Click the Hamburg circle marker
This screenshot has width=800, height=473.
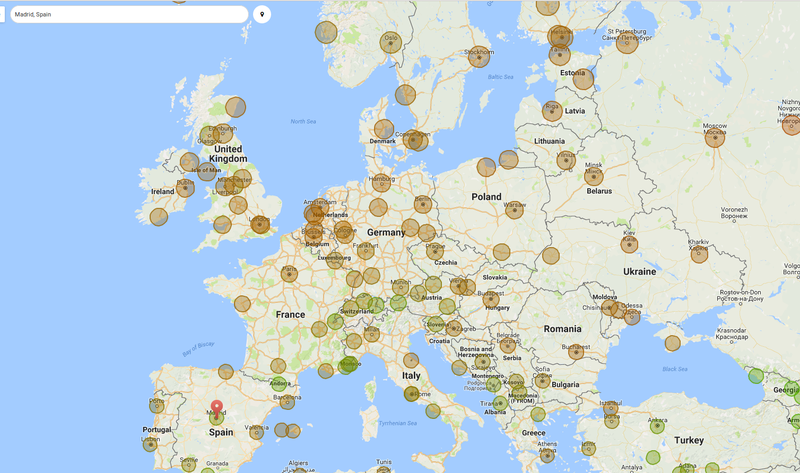(x=382, y=186)
